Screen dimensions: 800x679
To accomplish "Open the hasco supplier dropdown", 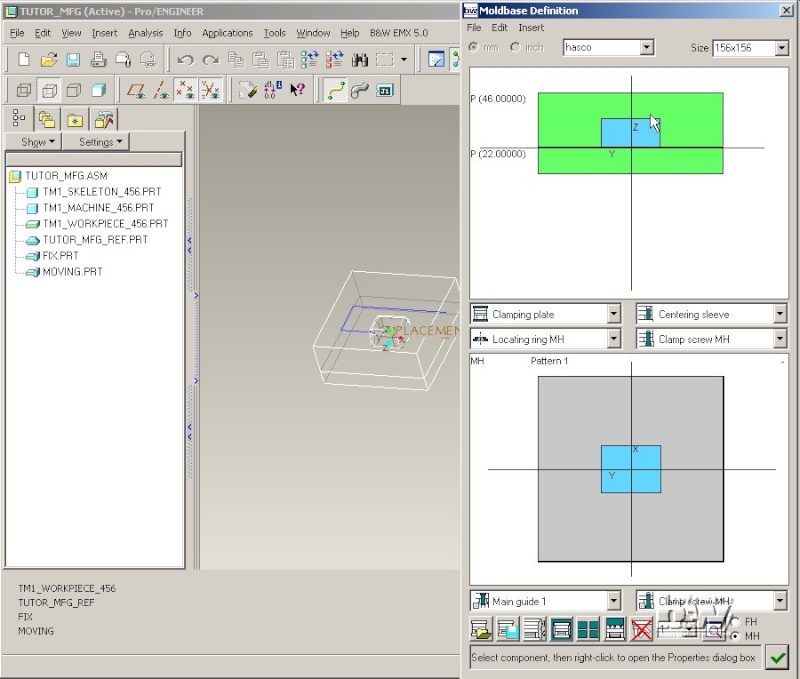I will (646, 47).
